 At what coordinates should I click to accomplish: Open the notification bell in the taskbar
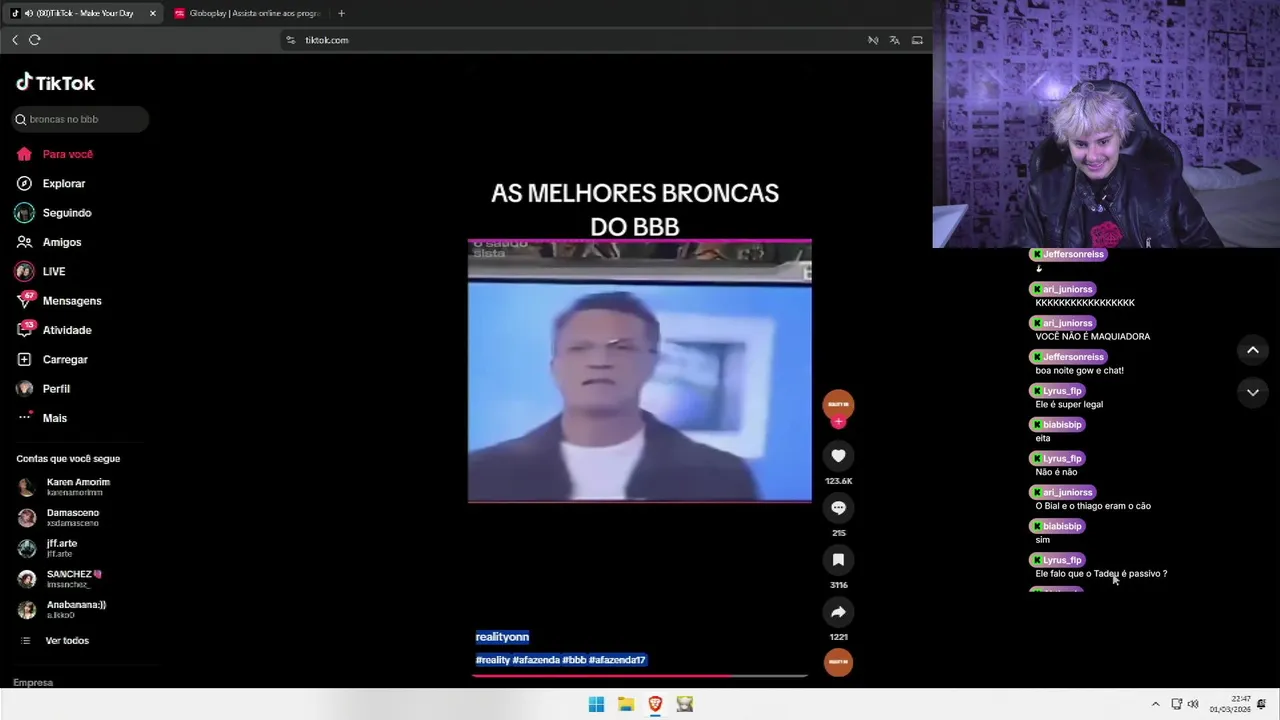tap(1262, 704)
